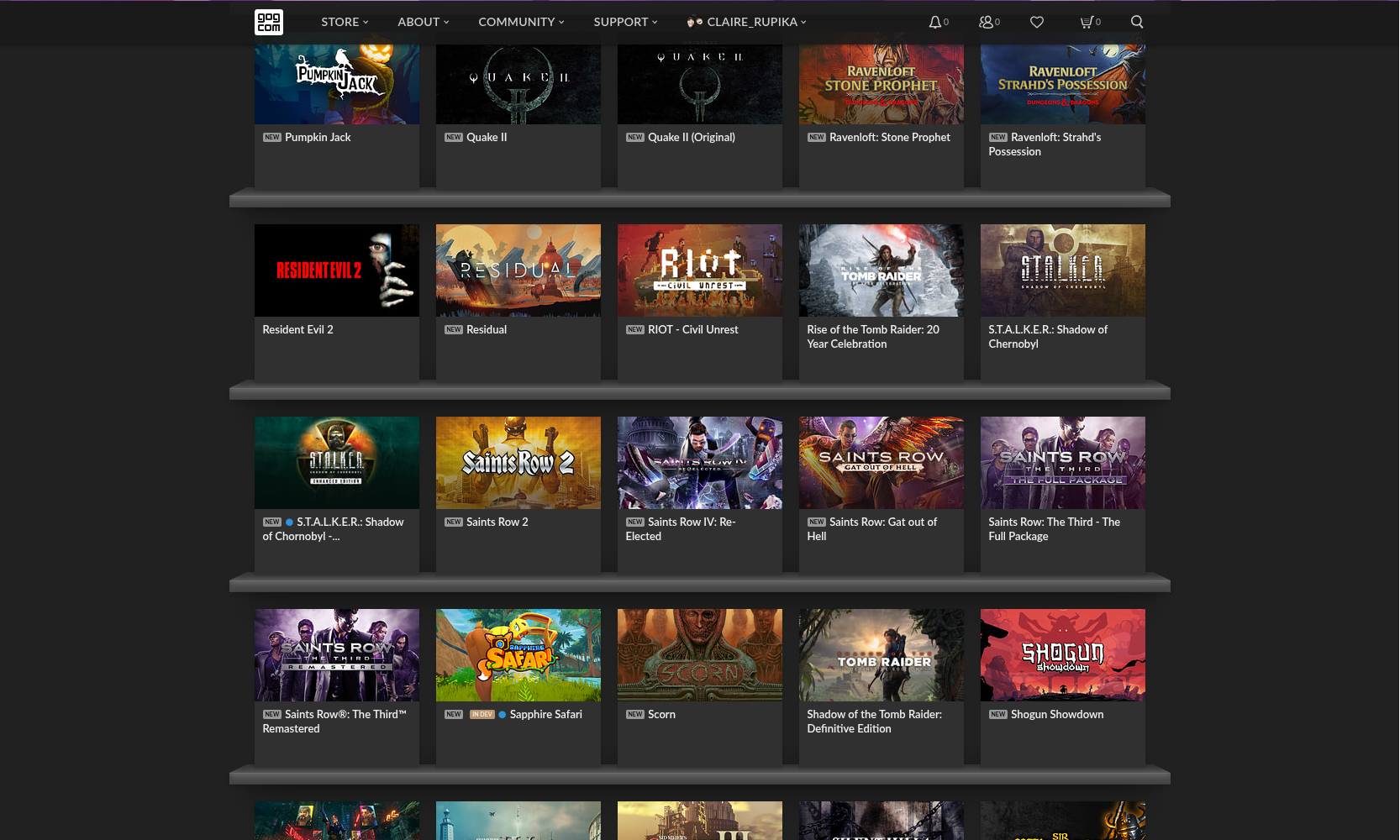The height and width of the screenshot is (840, 1400).
Task: Click the search magnifier icon
Action: pyautogui.click(x=1137, y=22)
